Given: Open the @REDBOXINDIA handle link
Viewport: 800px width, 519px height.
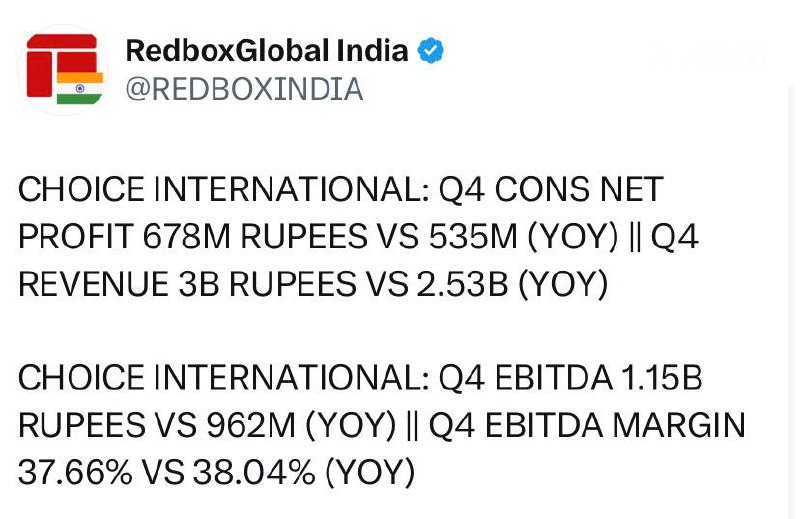Looking at the screenshot, I should tap(243, 90).
